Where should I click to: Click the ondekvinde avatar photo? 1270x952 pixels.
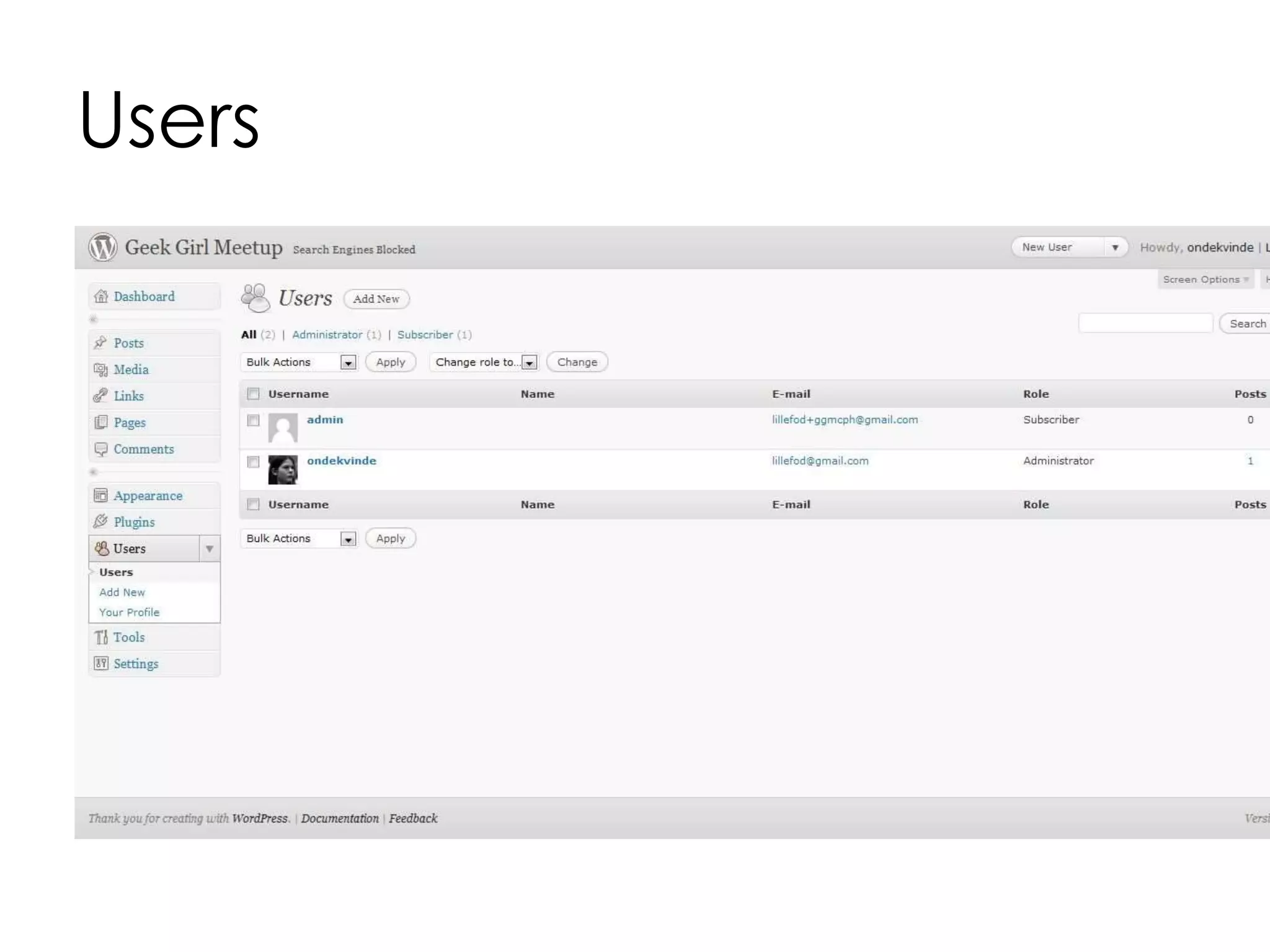(x=283, y=469)
